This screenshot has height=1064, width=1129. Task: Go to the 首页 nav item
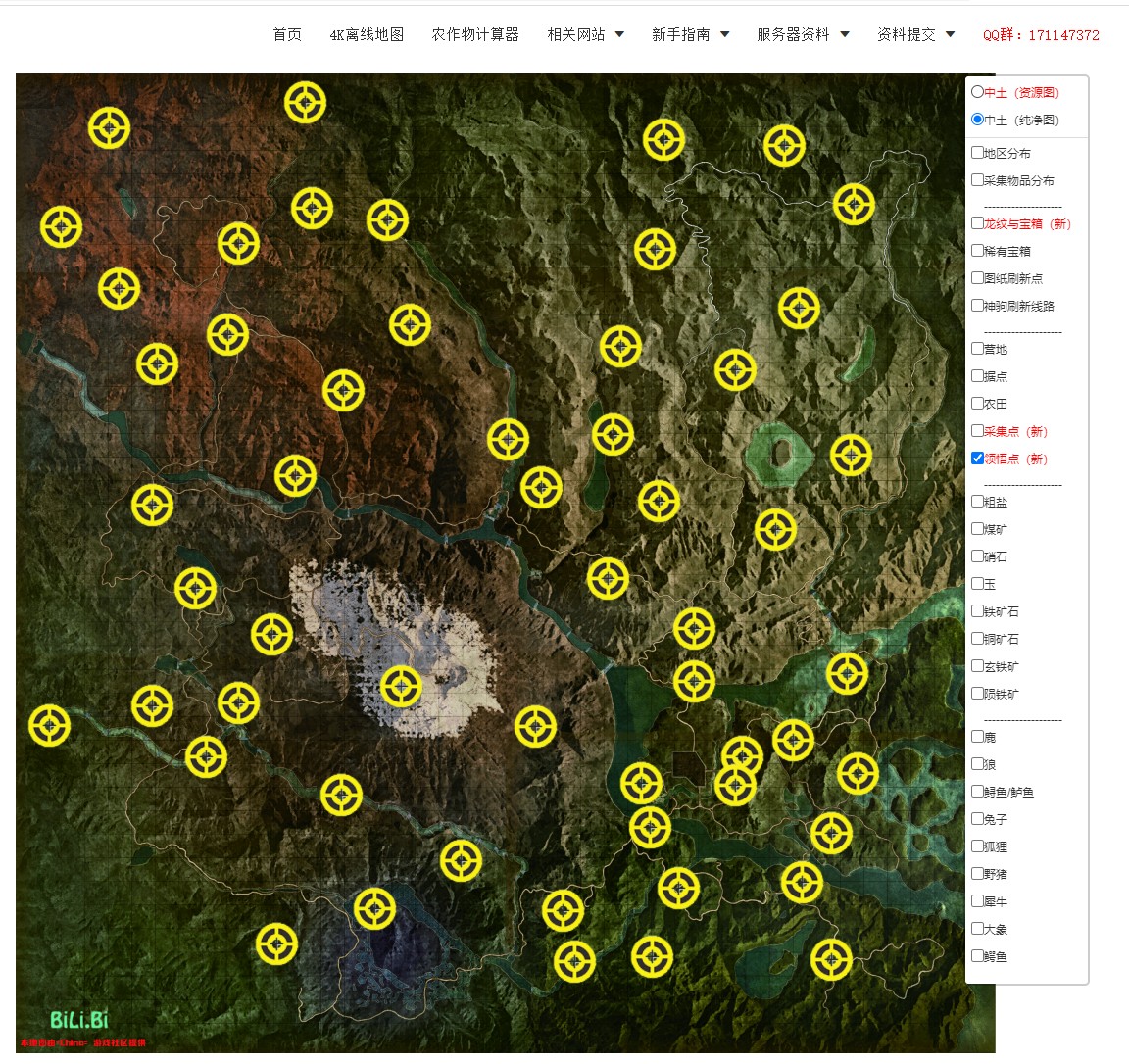(x=287, y=34)
